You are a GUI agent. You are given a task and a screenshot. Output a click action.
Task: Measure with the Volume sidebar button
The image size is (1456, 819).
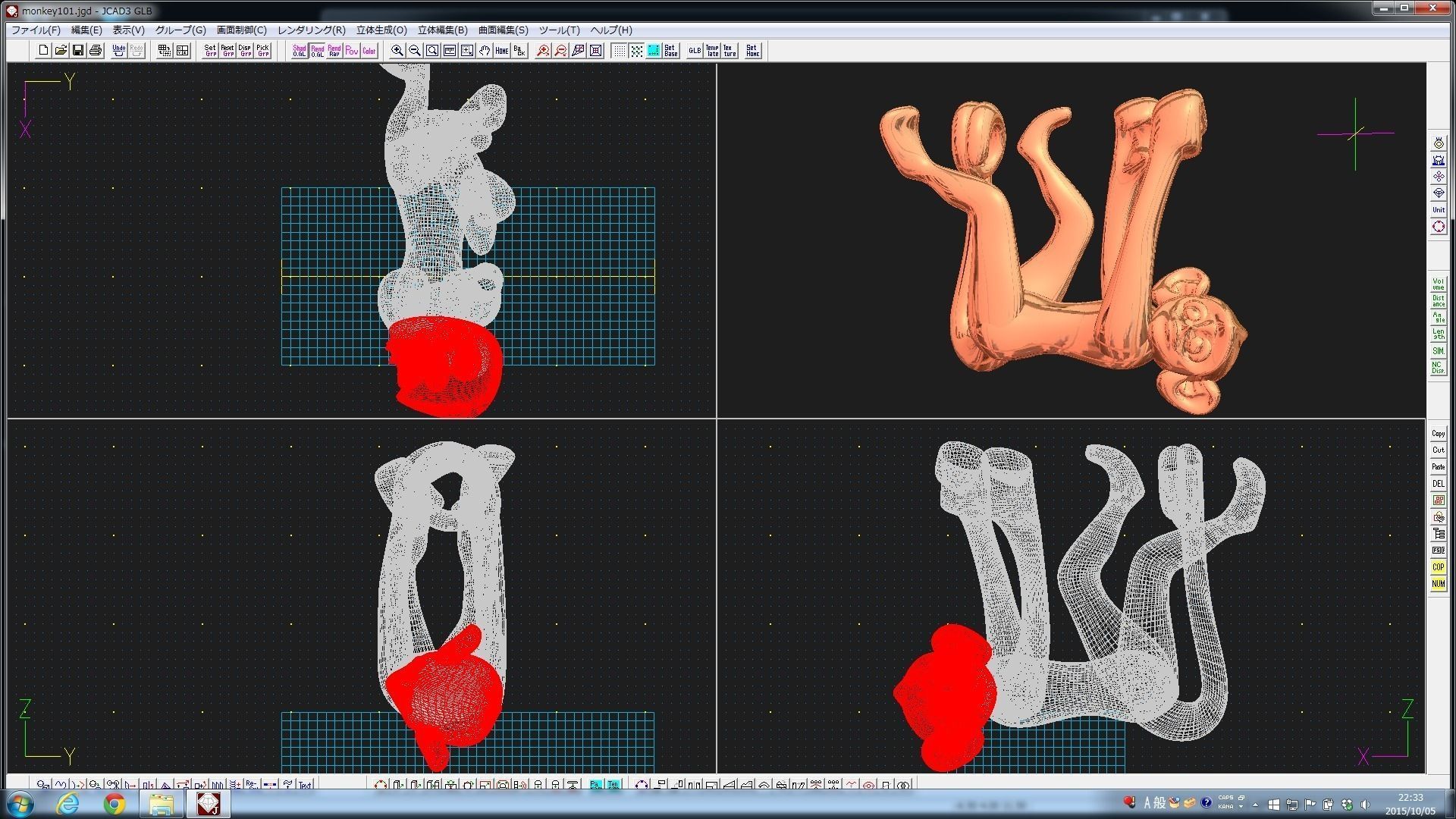[x=1439, y=284]
